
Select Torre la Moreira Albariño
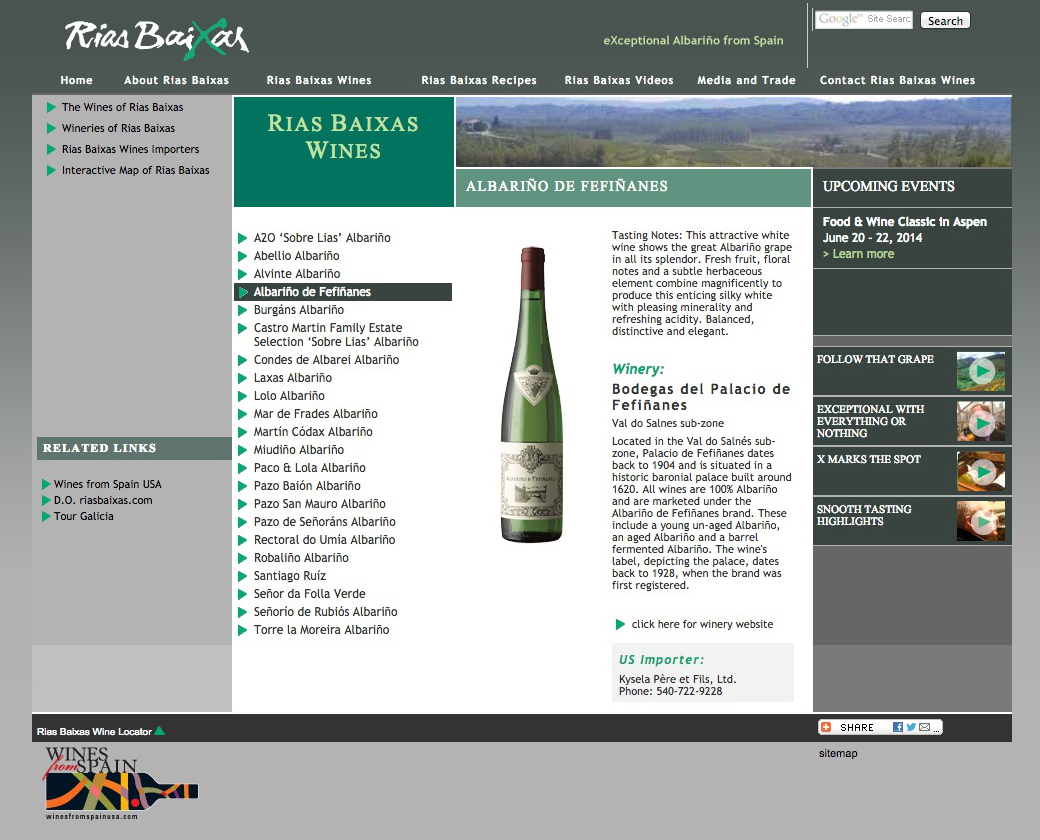click(321, 630)
